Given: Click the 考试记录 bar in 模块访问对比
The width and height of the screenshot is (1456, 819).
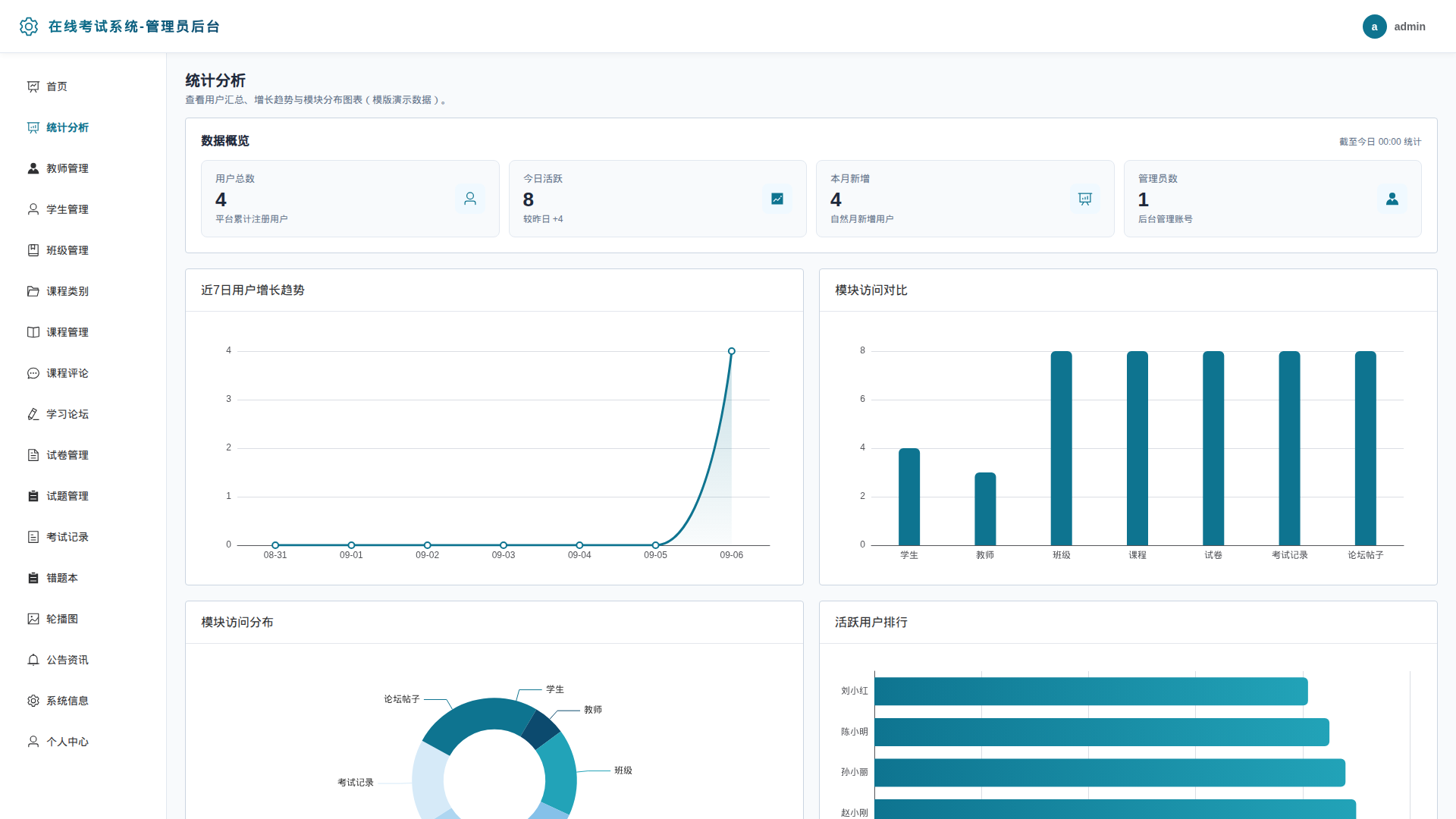Looking at the screenshot, I should [1290, 448].
